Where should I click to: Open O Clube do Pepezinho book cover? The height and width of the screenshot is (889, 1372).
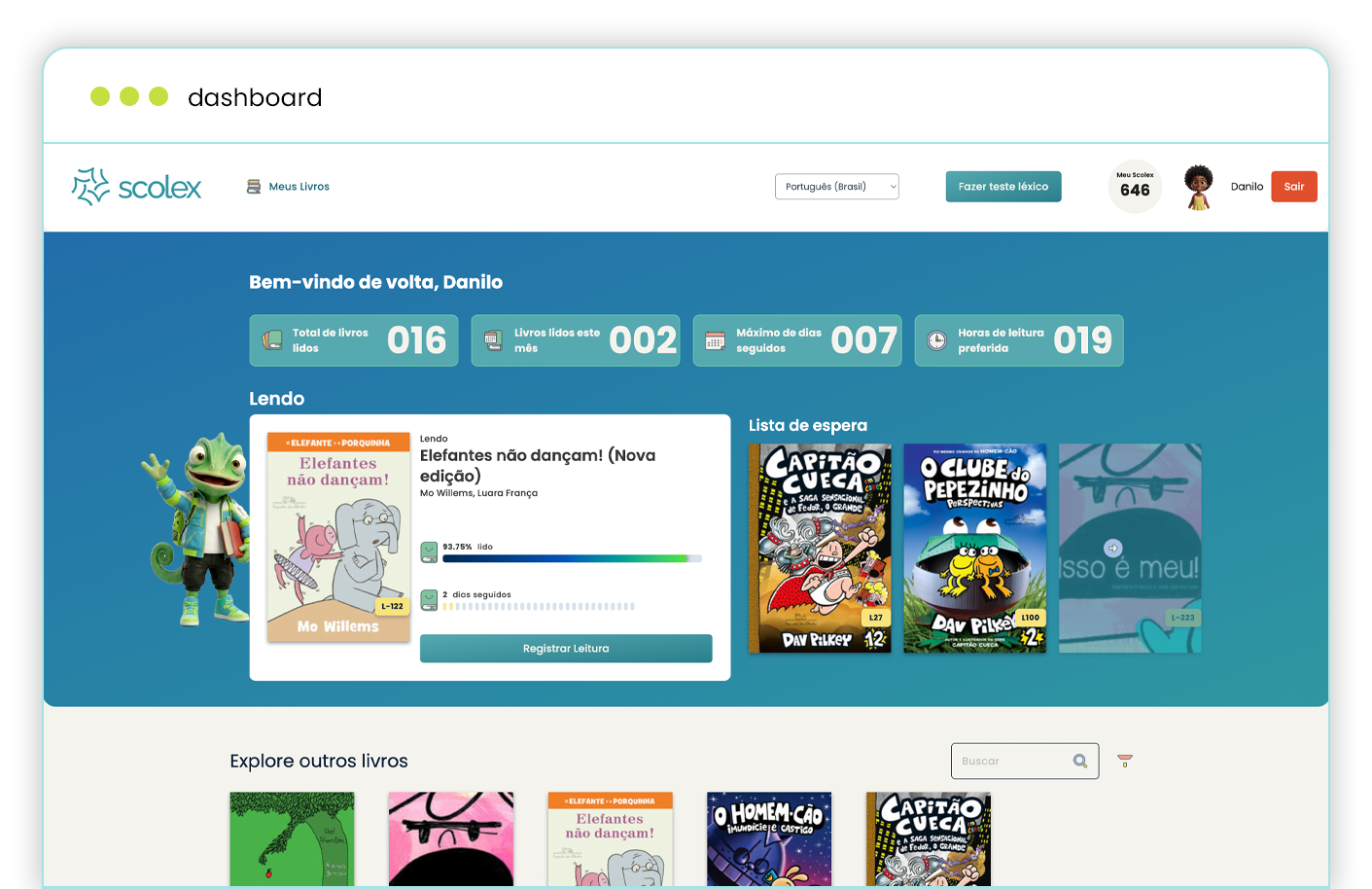coord(974,548)
